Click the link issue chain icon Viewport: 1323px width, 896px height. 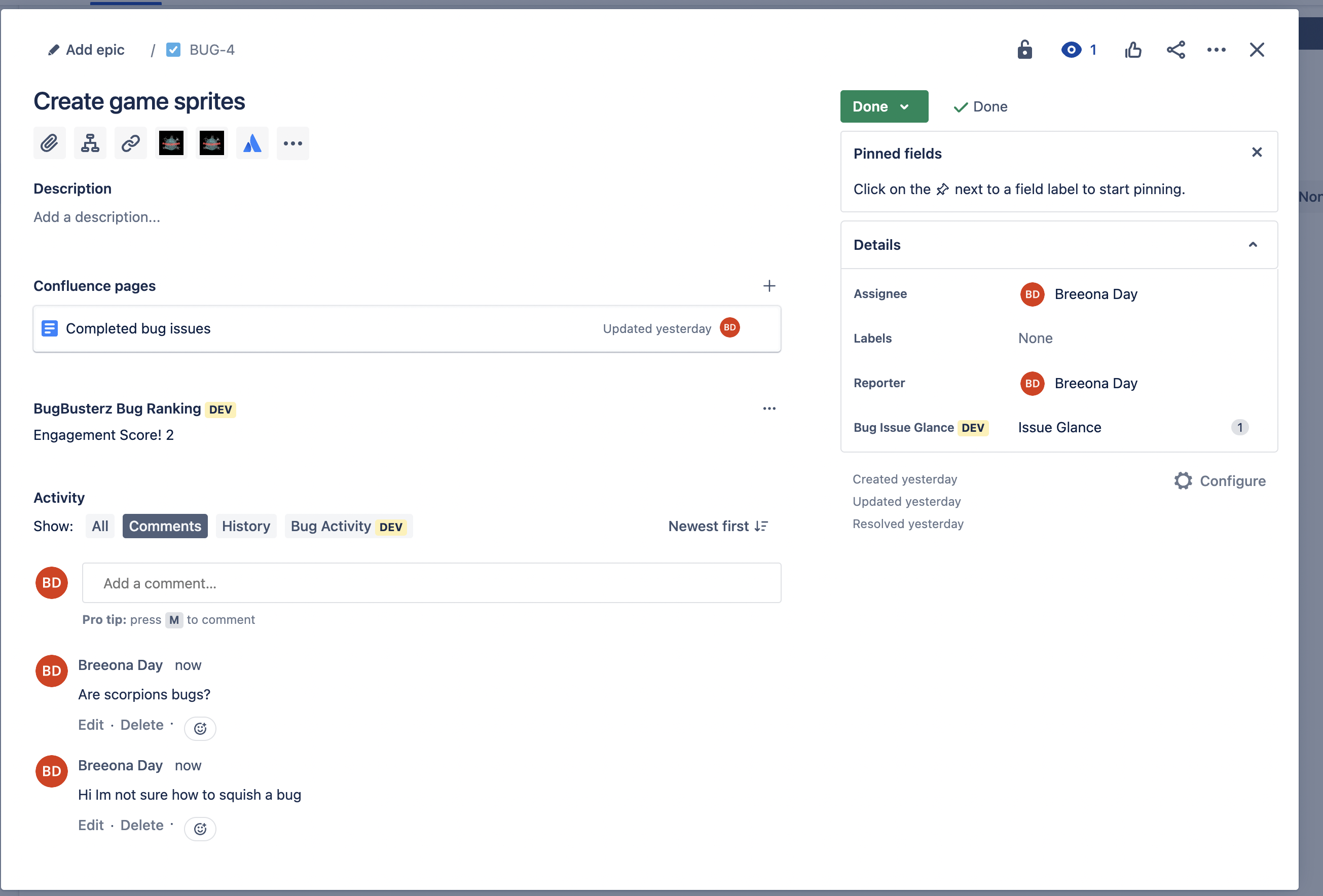pyautogui.click(x=130, y=143)
